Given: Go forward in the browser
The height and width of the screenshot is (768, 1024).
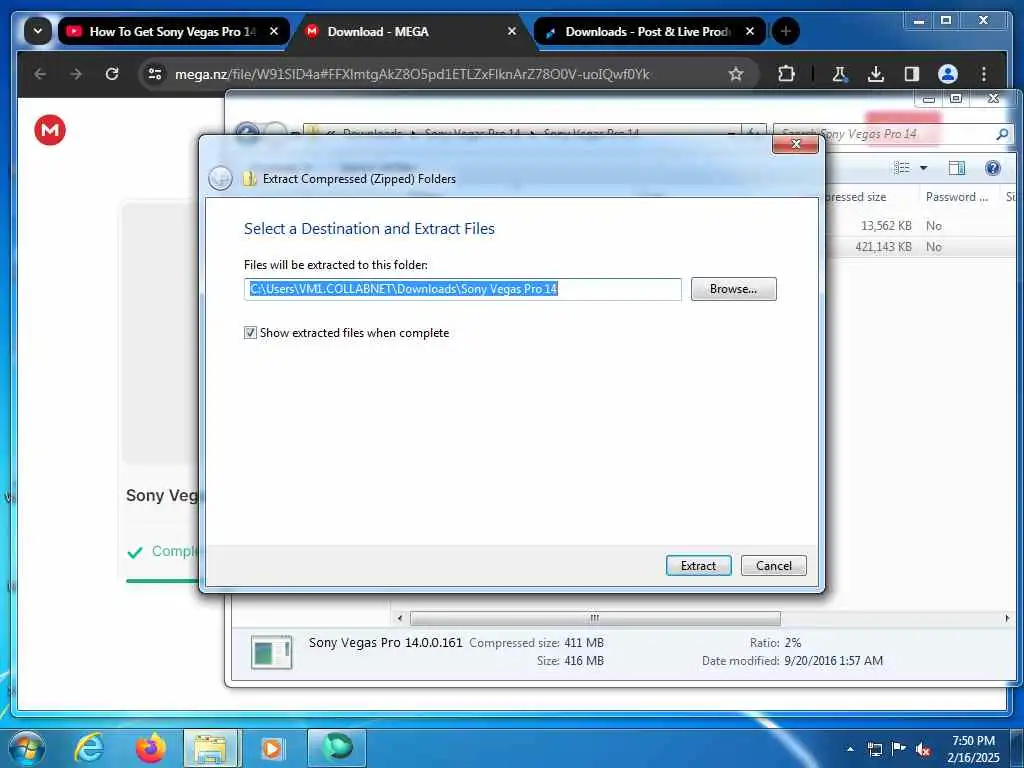Looking at the screenshot, I should pos(76,74).
